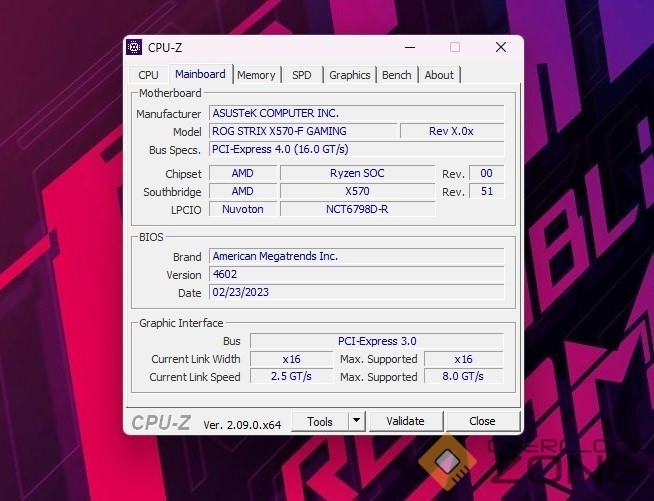Click the manufacturer field ASUSTeK COMPUTER INC.
Image resolution: width=654 pixels, height=501 pixels.
click(357, 113)
